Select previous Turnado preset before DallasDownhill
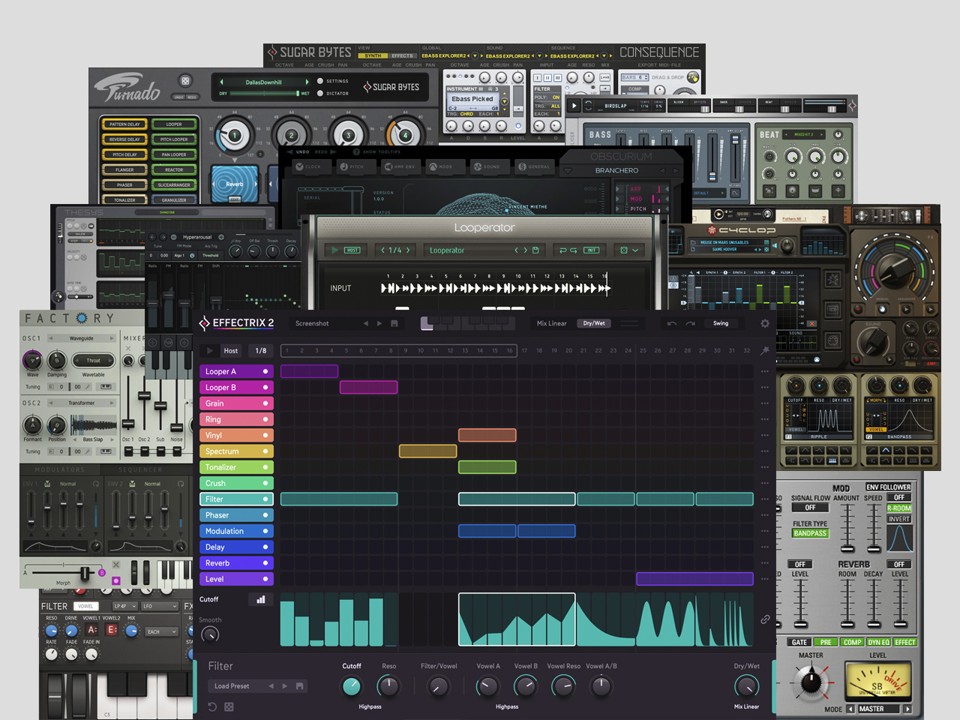Viewport: 960px width, 720px height. (x=222, y=82)
